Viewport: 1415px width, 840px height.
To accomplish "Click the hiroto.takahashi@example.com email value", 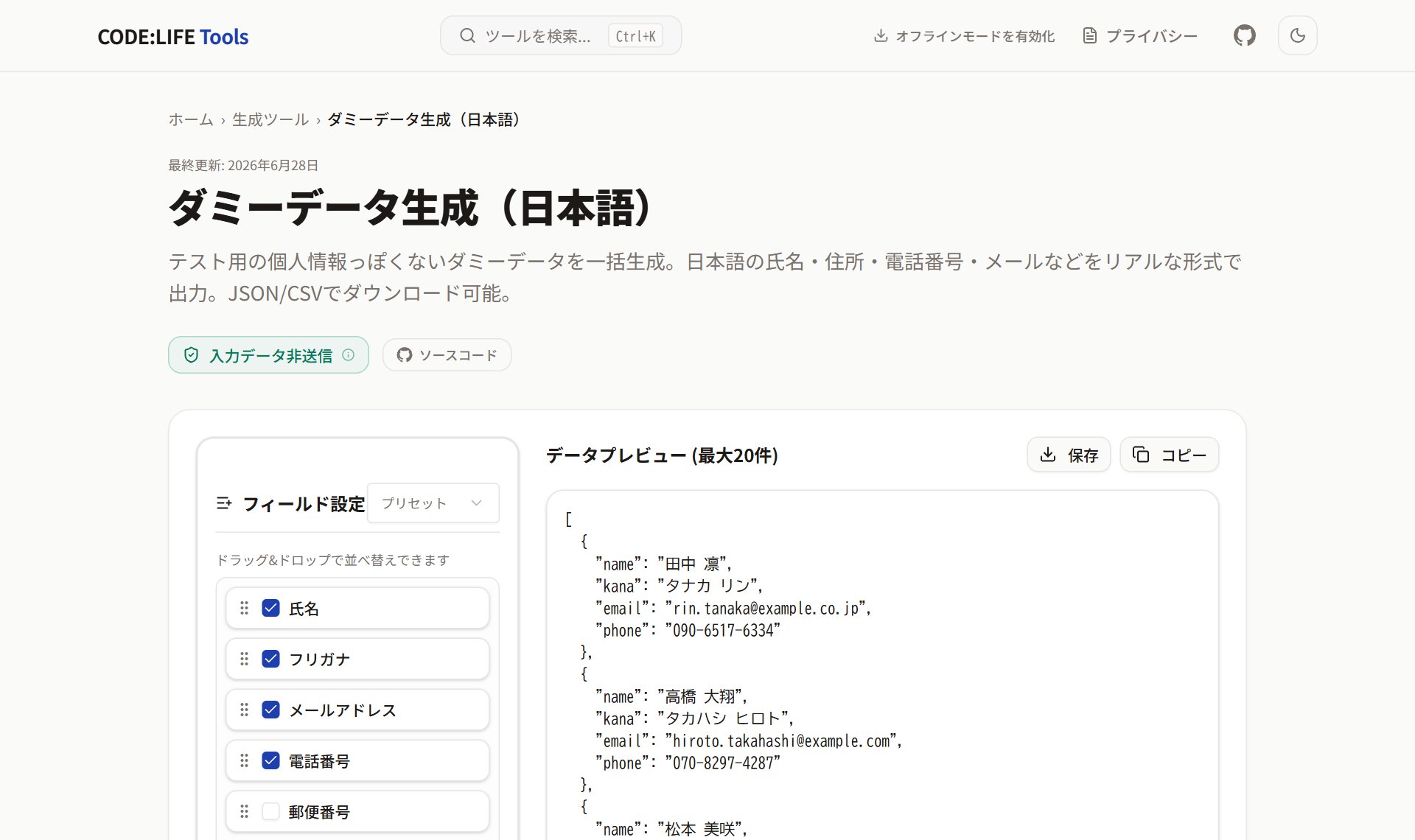I will tap(782, 741).
